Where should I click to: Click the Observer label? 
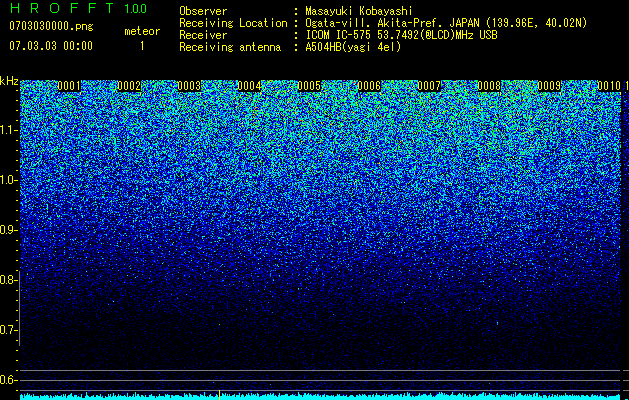tap(203, 11)
